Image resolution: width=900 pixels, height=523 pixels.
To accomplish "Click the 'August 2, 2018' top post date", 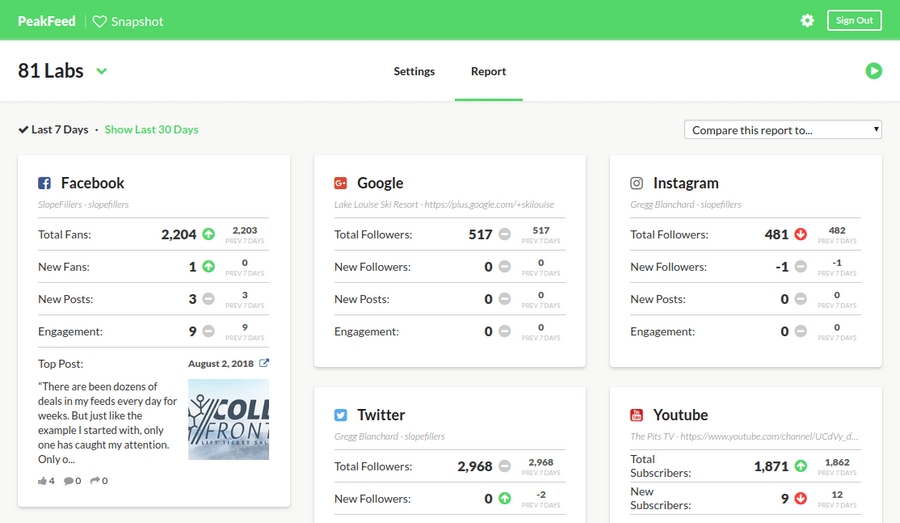I will (x=221, y=363).
